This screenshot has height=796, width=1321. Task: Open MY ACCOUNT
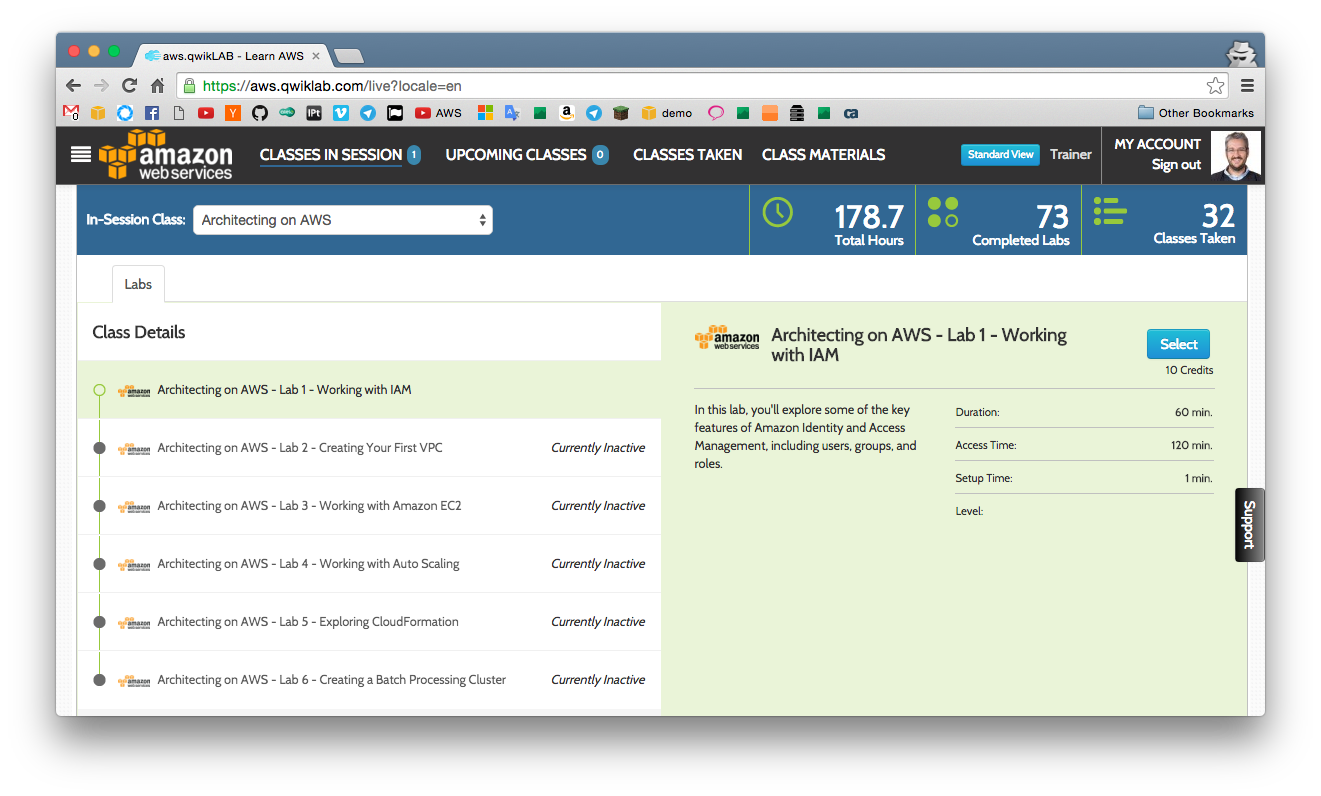point(1157,144)
